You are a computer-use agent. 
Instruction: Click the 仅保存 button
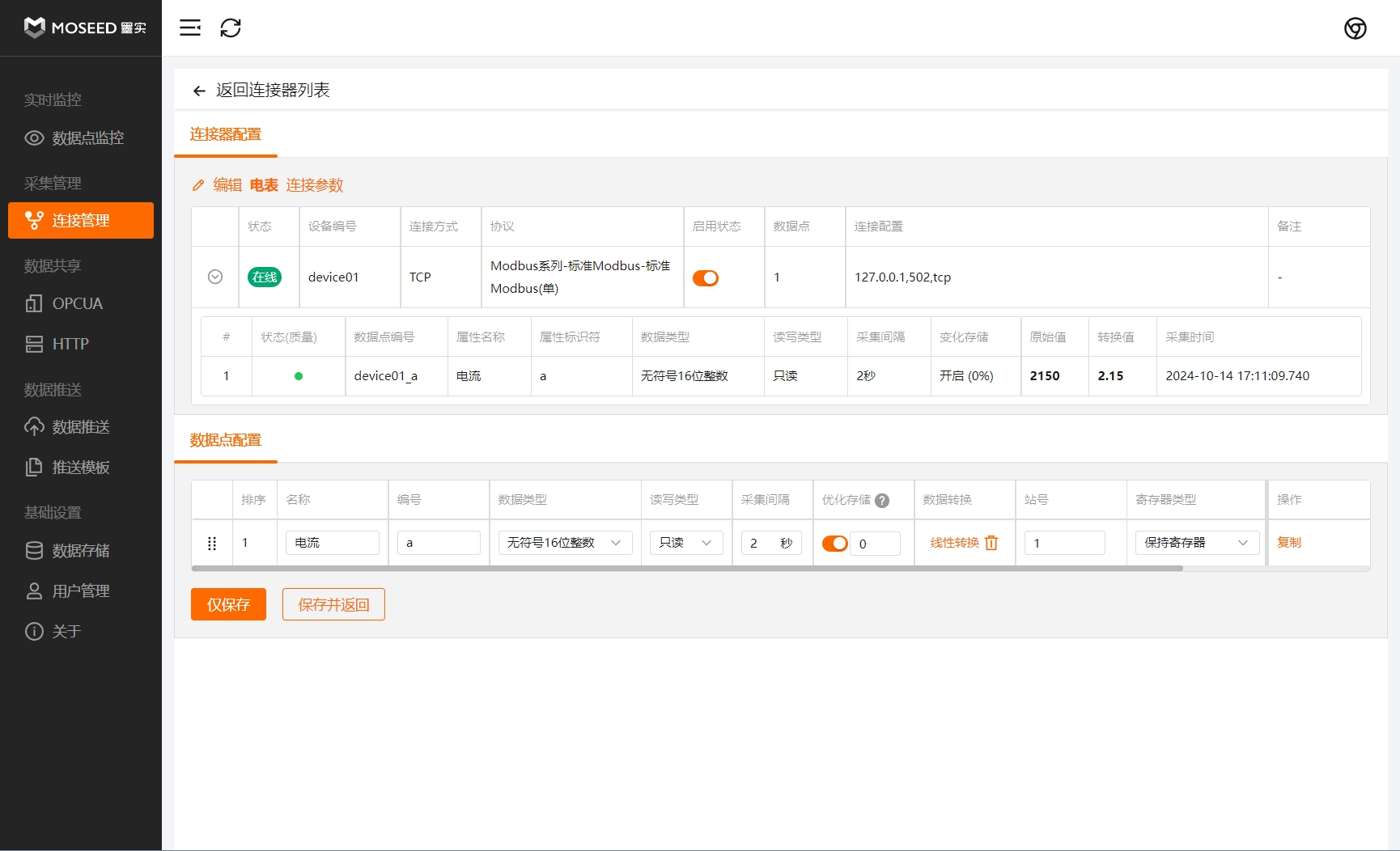pos(228,604)
